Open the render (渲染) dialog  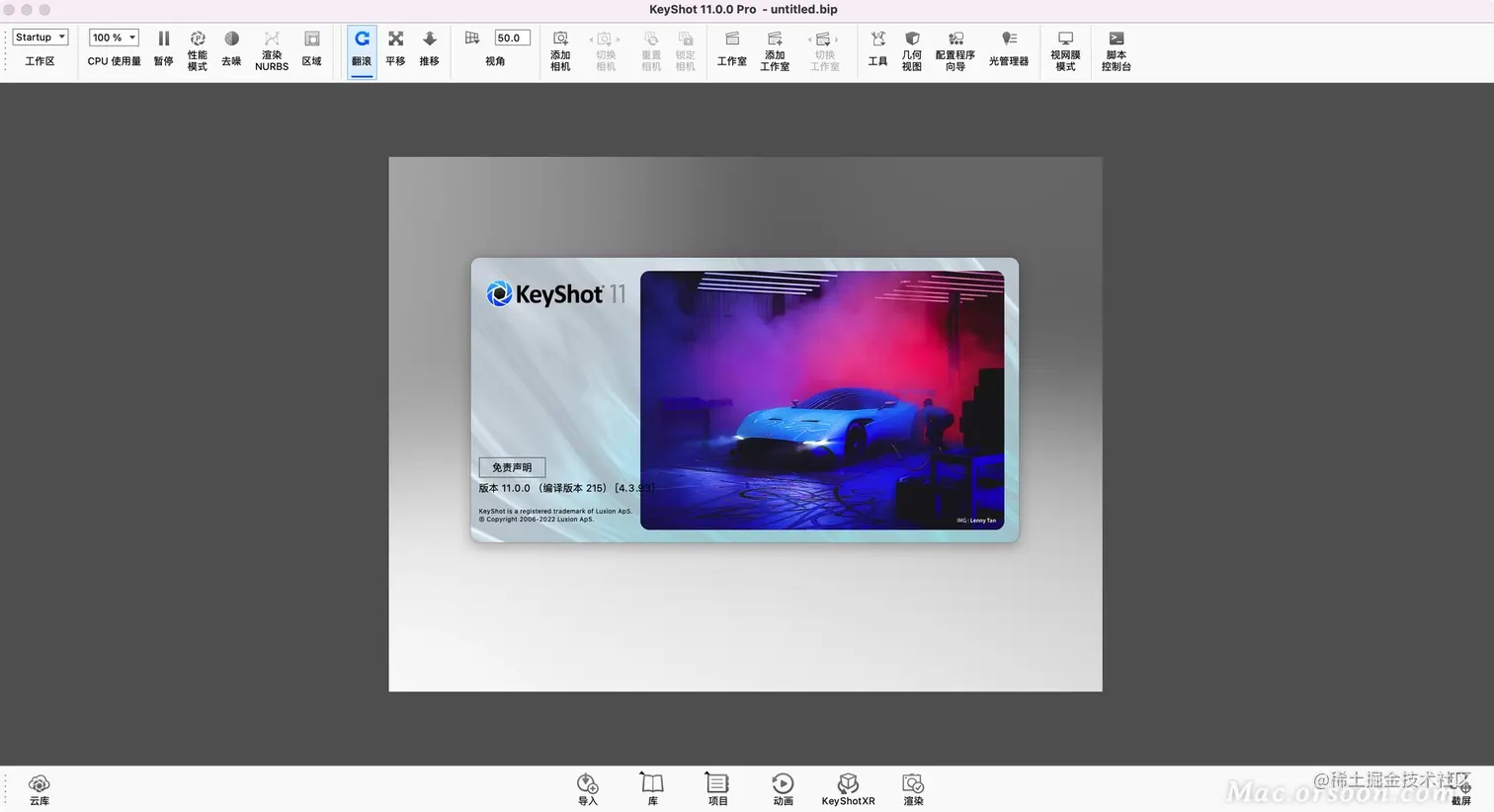pos(913,790)
